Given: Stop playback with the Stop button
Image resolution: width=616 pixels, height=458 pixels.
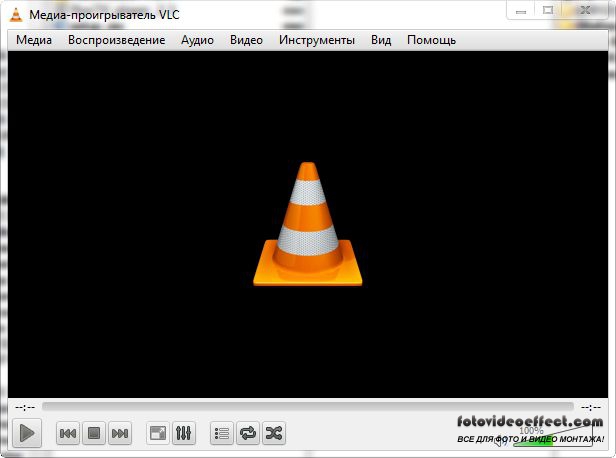Looking at the screenshot, I should click(94, 433).
